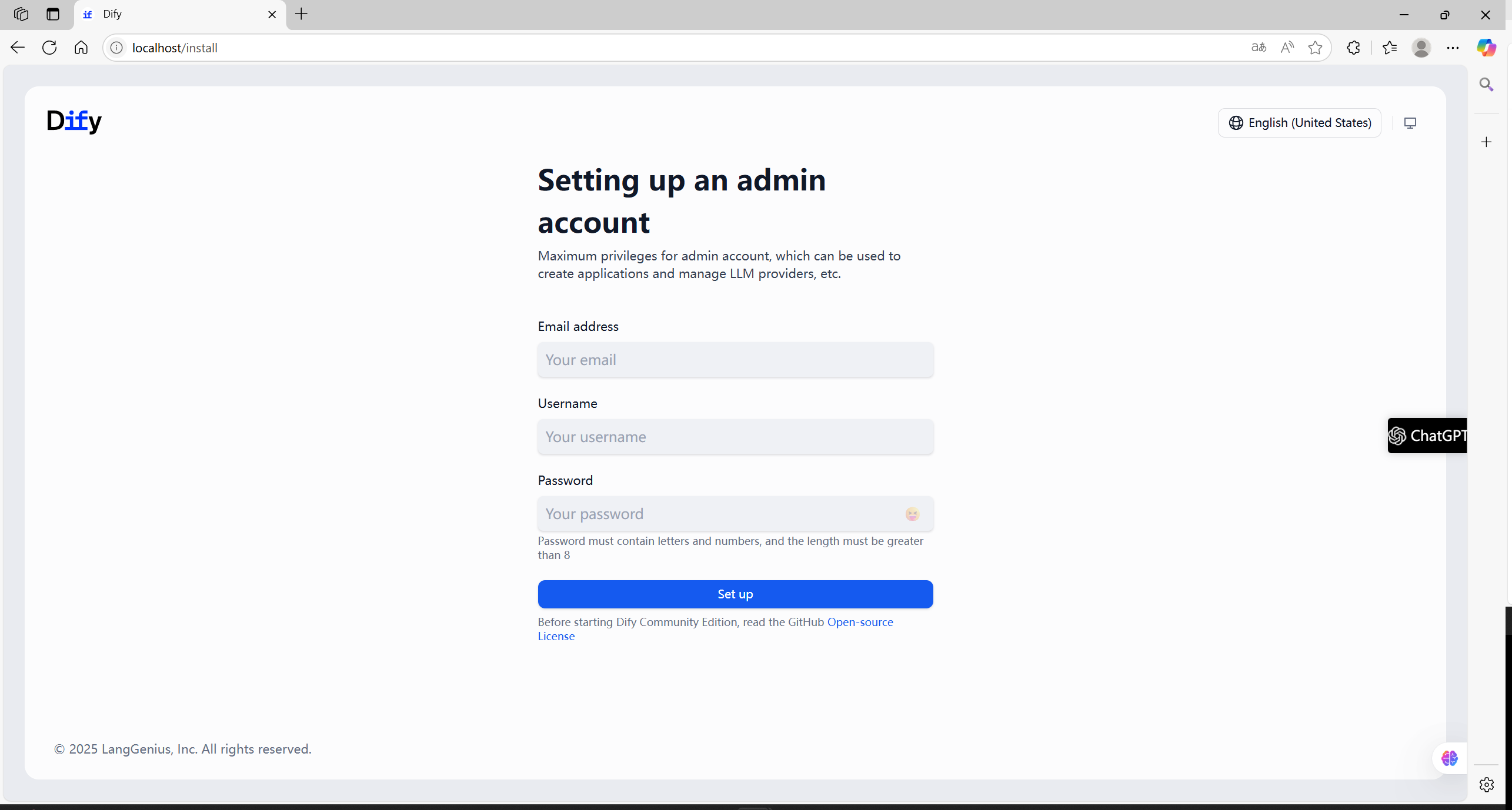Toggle password visibility emoji icon

click(x=912, y=514)
